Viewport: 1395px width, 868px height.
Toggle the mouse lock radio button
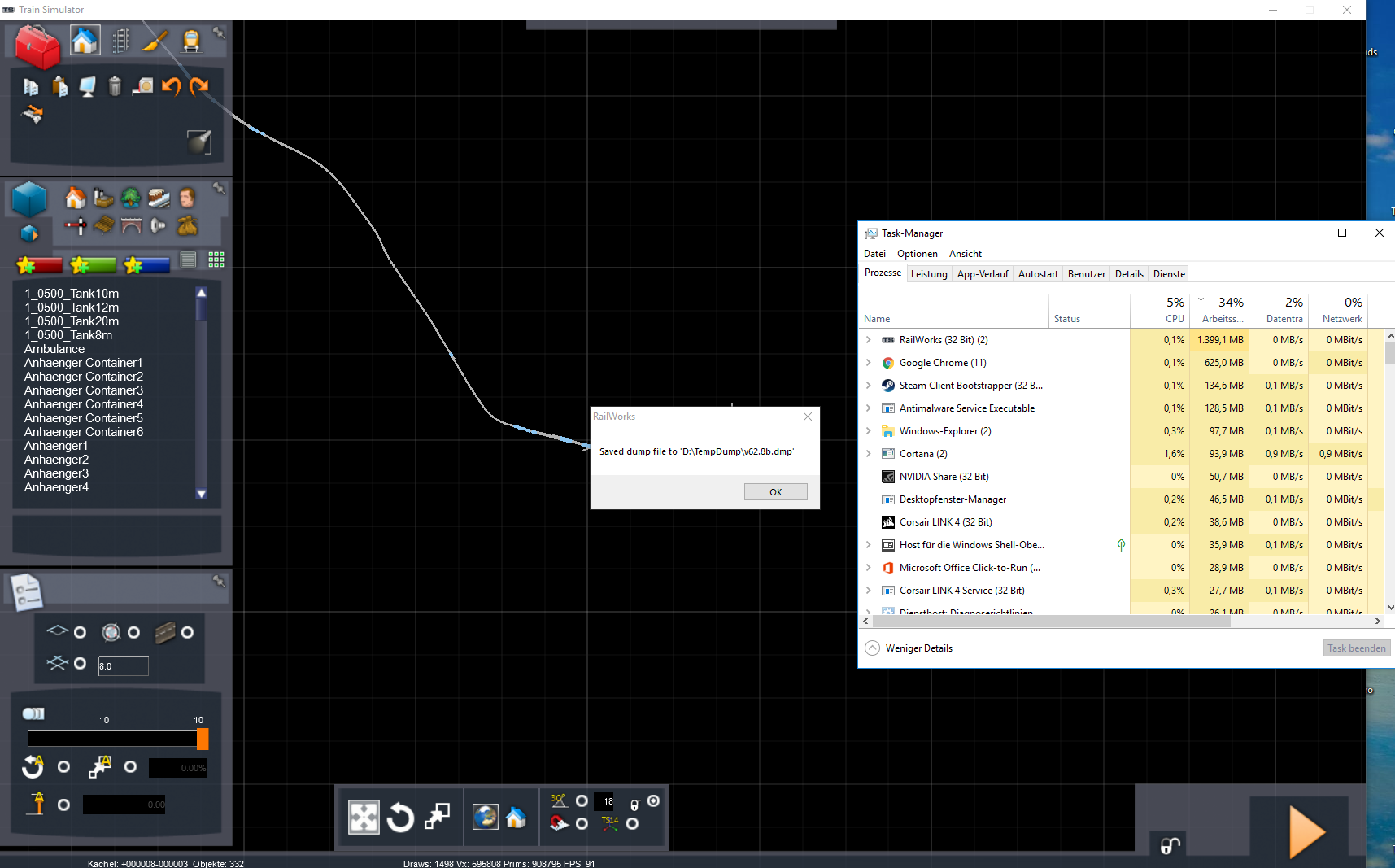tap(653, 801)
